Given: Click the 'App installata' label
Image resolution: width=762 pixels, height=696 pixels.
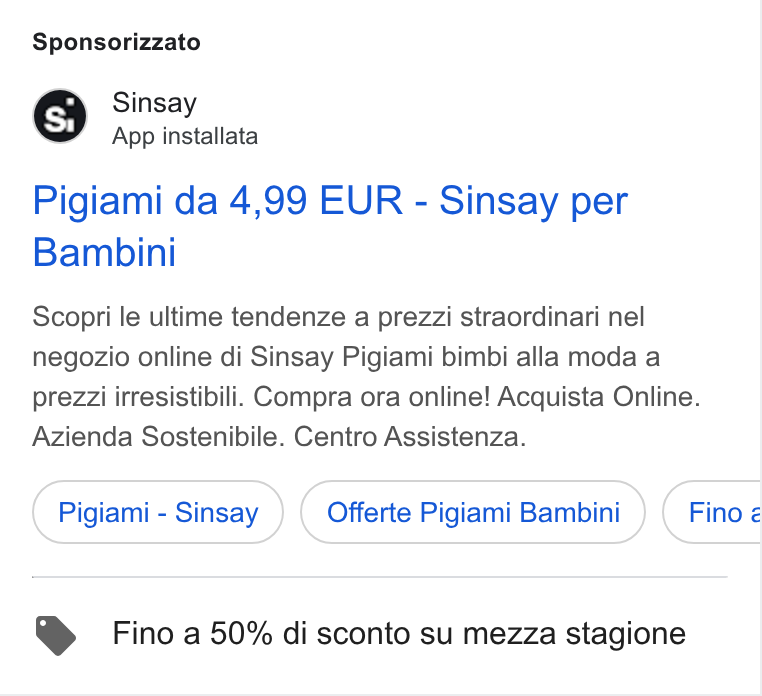Looking at the screenshot, I should (x=185, y=137).
